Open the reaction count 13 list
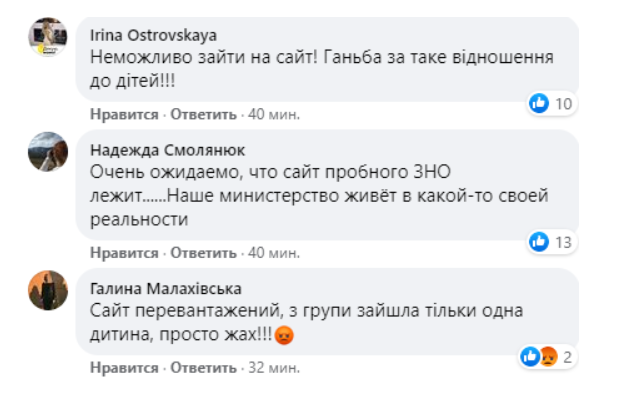 point(564,242)
